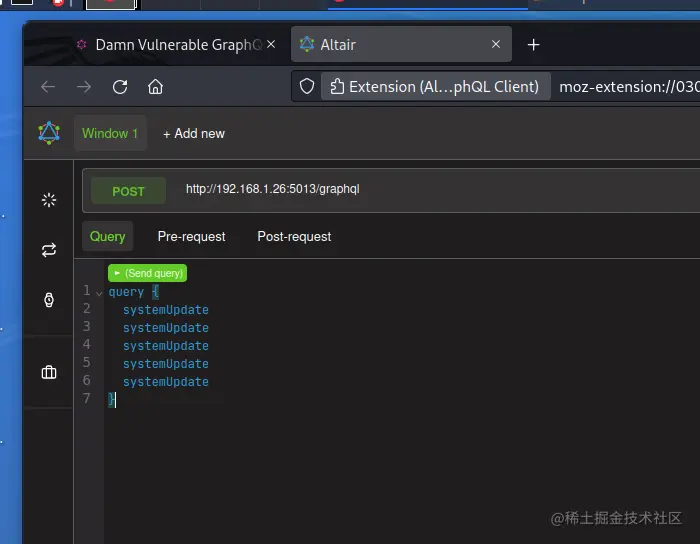The image size is (700, 544).
Task: Collapse the query block fold arrow on line 1
Action: [x=99, y=293]
